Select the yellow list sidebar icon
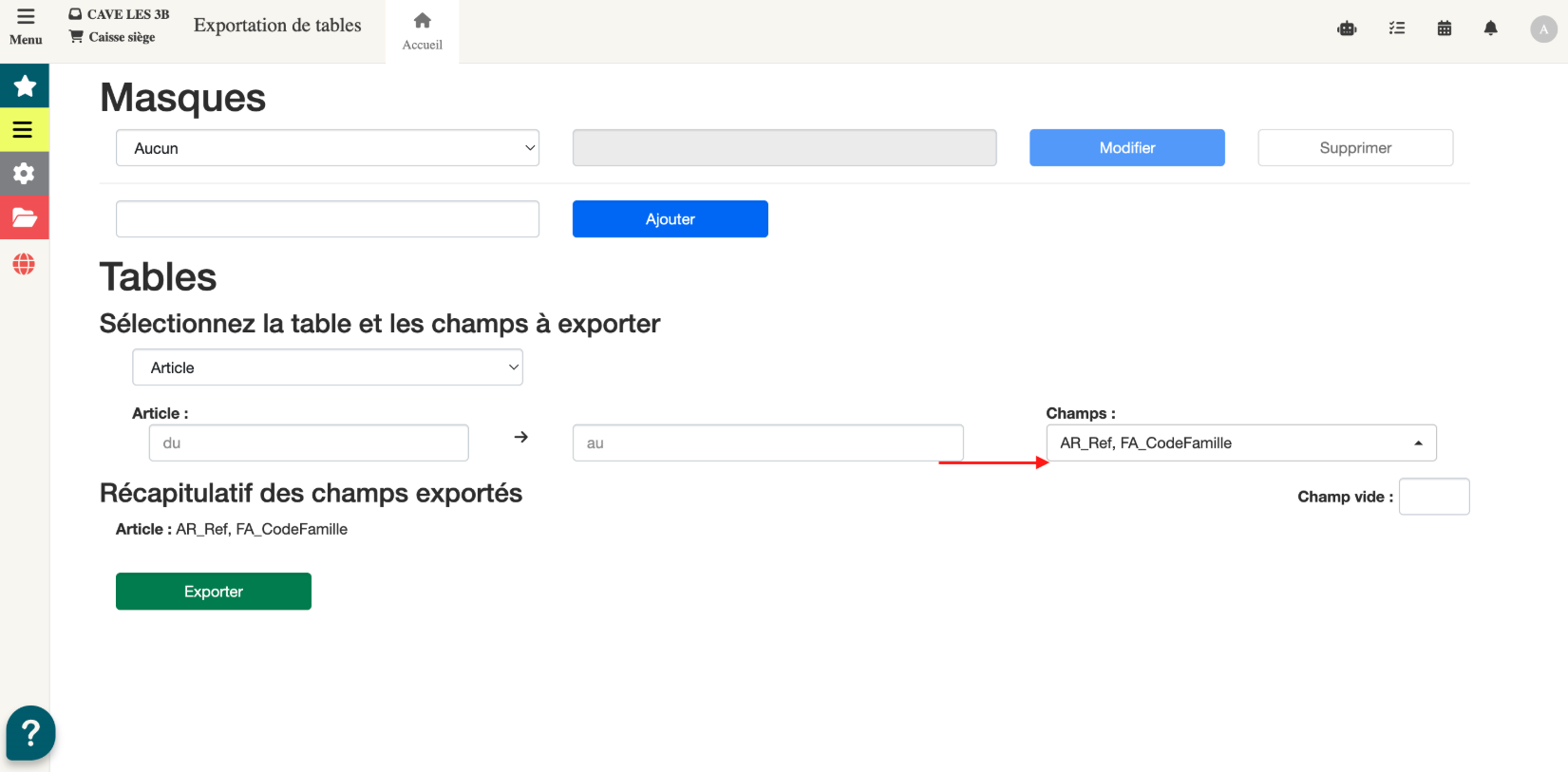This screenshot has width=1568, height=772. [x=25, y=130]
